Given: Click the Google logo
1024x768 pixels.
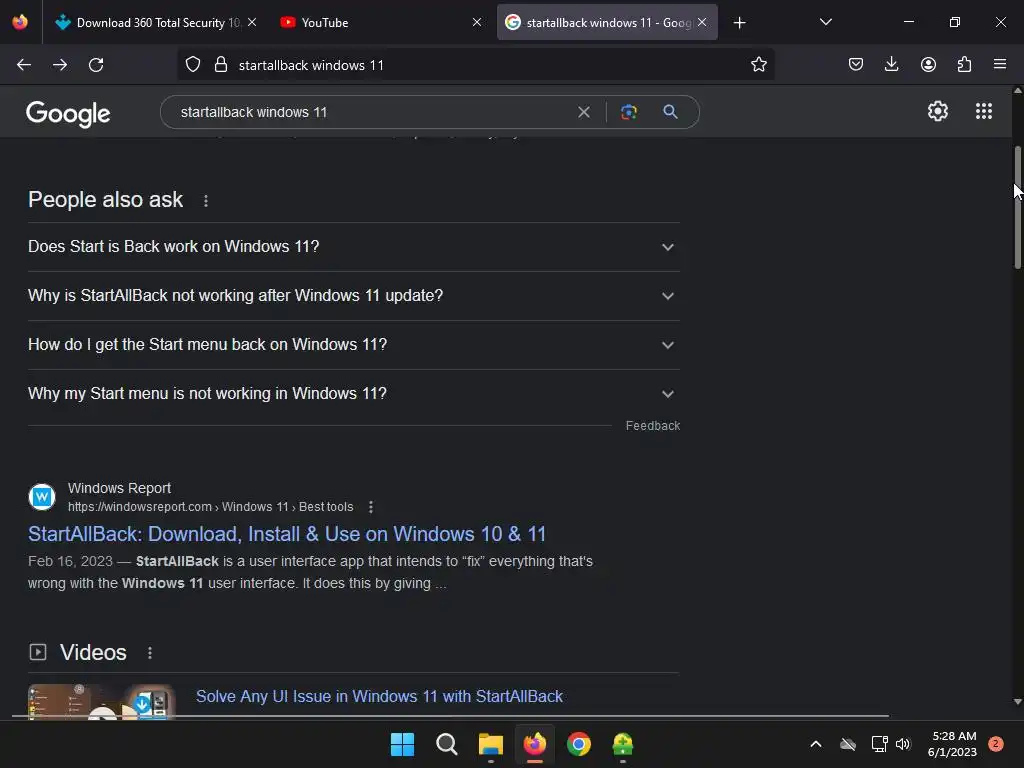Looking at the screenshot, I should [68, 114].
